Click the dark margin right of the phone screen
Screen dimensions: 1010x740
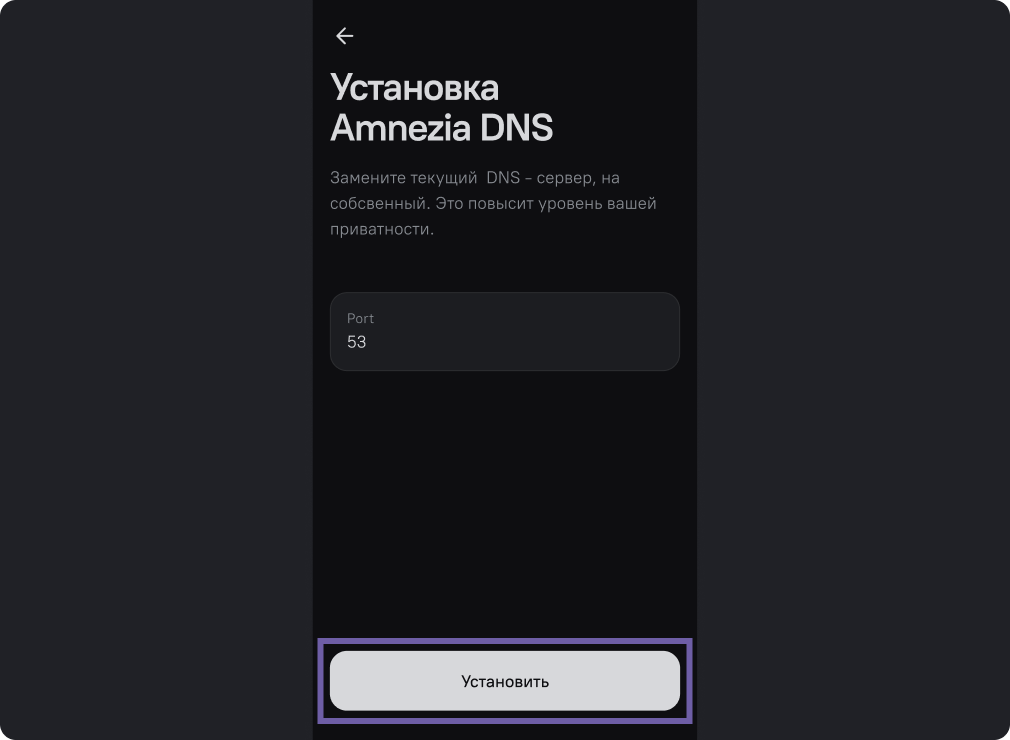pos(853,370)
